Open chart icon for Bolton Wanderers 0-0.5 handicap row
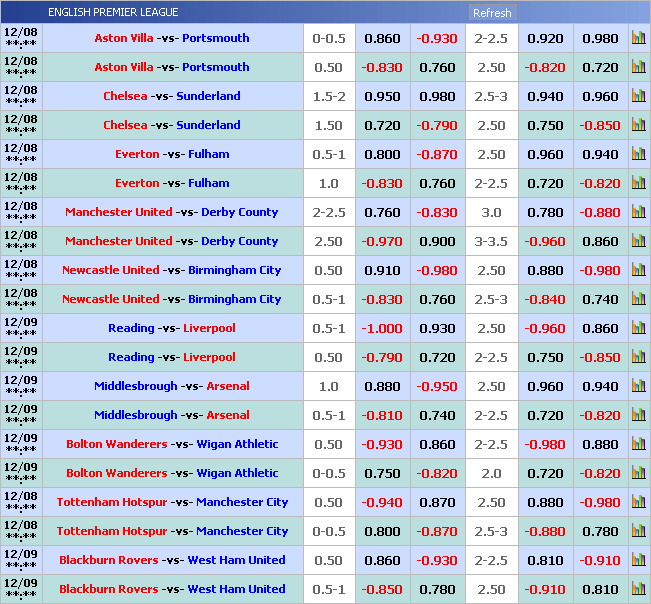Image resolution: width=651 pixels, height=604 pixels. 638,473
